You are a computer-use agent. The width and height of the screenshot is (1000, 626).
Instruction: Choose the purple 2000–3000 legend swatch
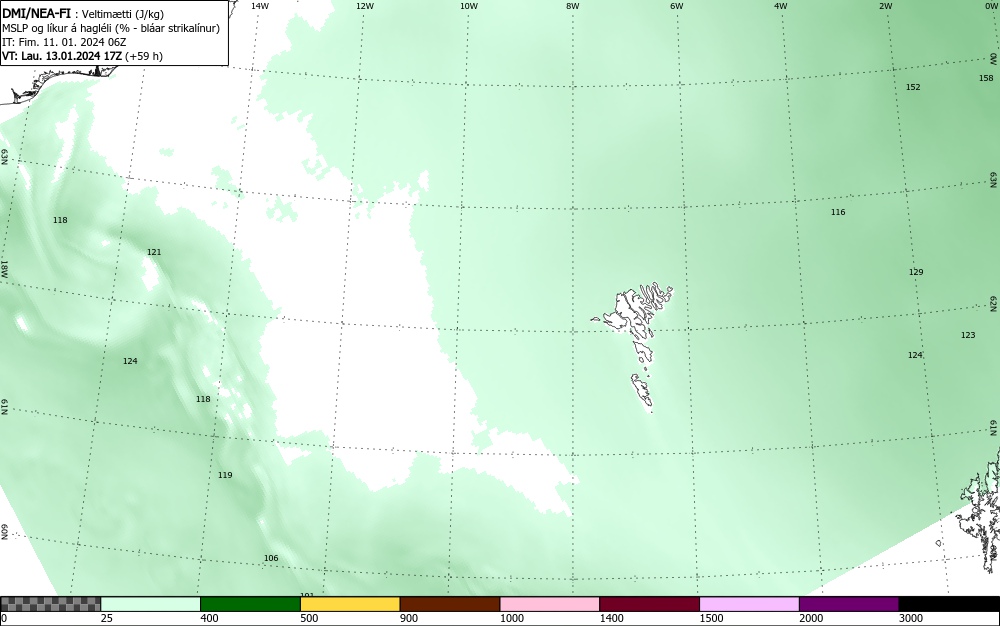(849, 604)
